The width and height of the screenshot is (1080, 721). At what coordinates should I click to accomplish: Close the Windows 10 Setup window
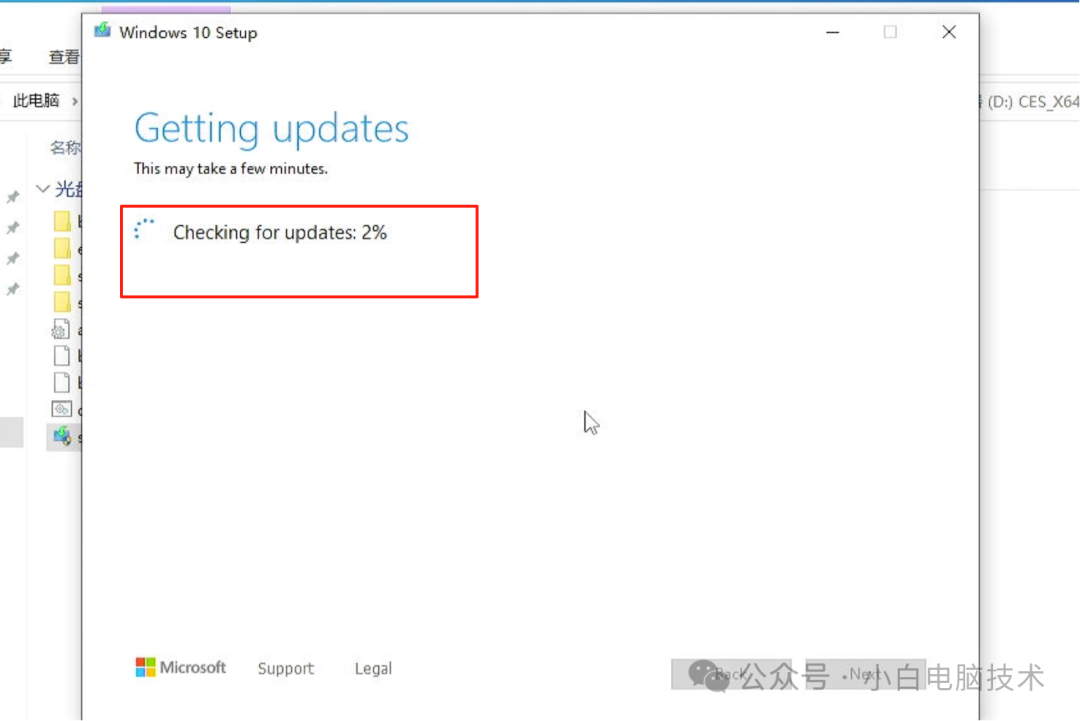tap(949, 32)
